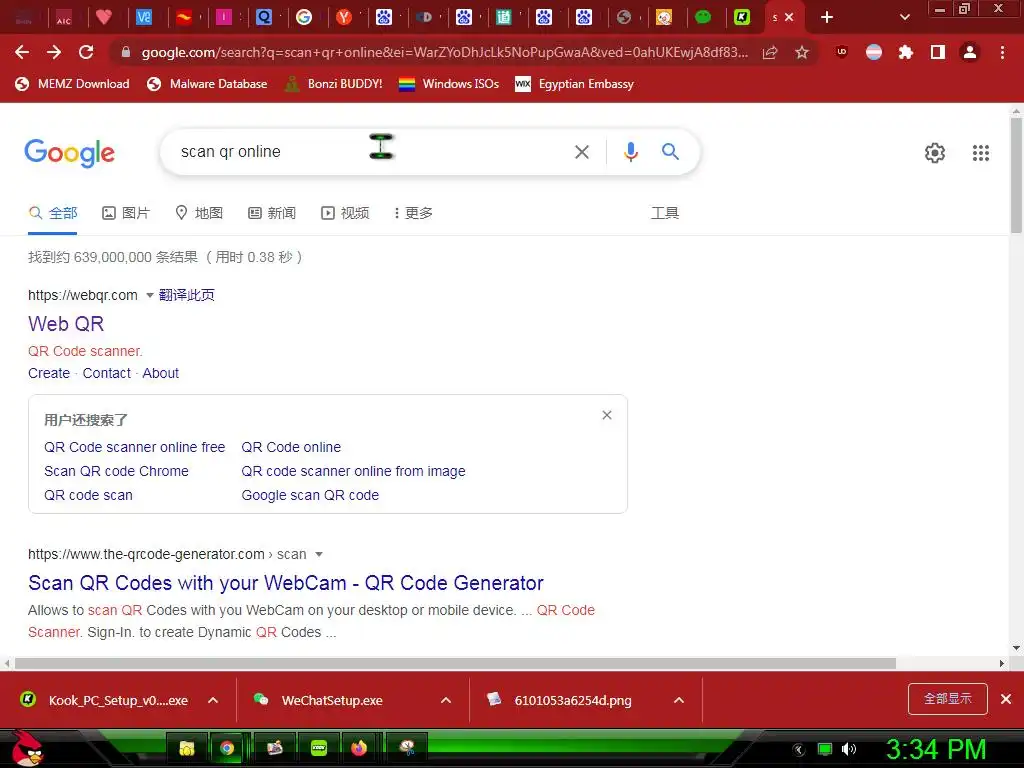This screenshot has height=768, width=1024.
Task: Click the striped flag extension icon
Action: pos(874,52)
